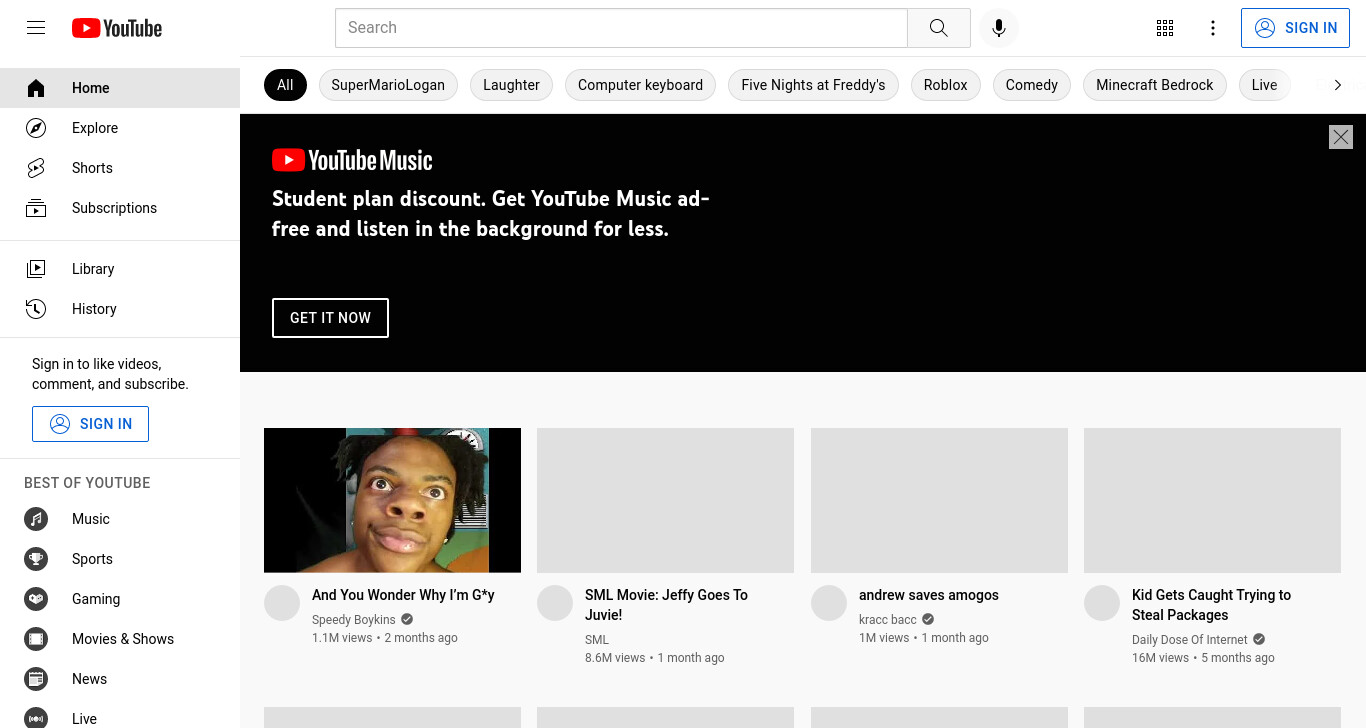Close the YouTube Music banner

pyautogui.click(x=1341, y=137)
